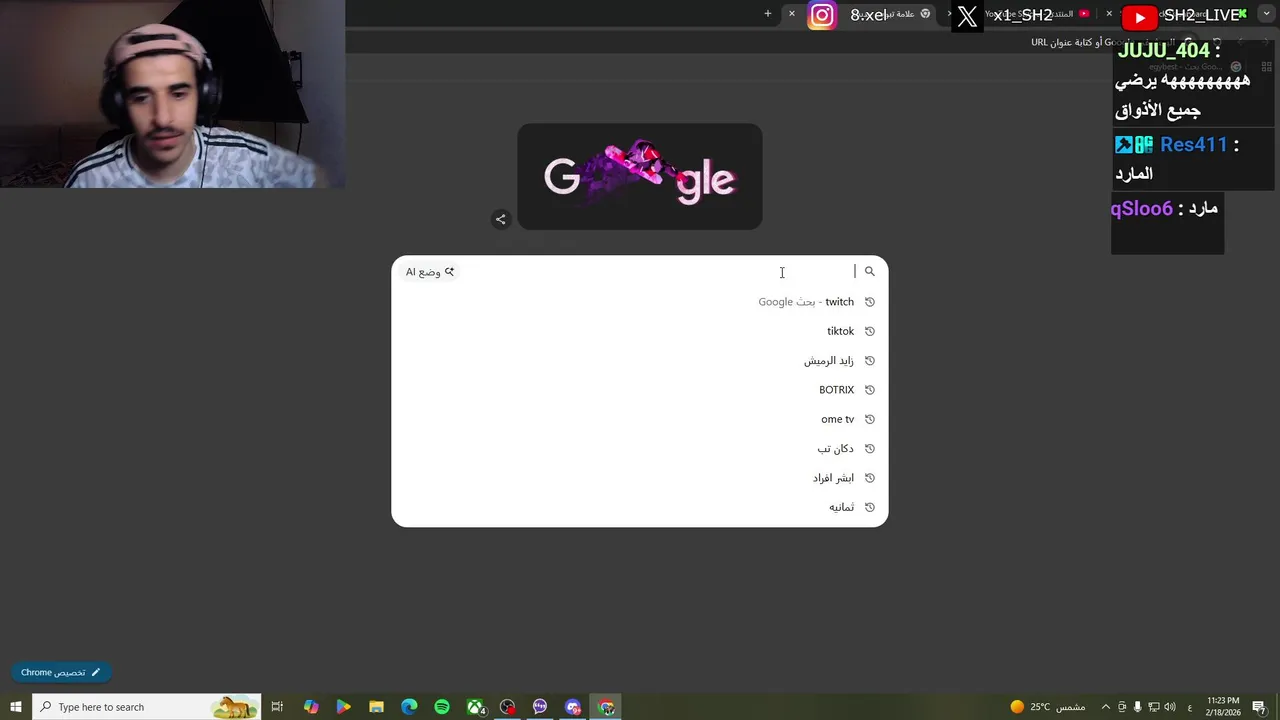Screen dimensions: 1280x720
Task: Open Google Play from the taskbar
Action: click(x=343, y=707)
